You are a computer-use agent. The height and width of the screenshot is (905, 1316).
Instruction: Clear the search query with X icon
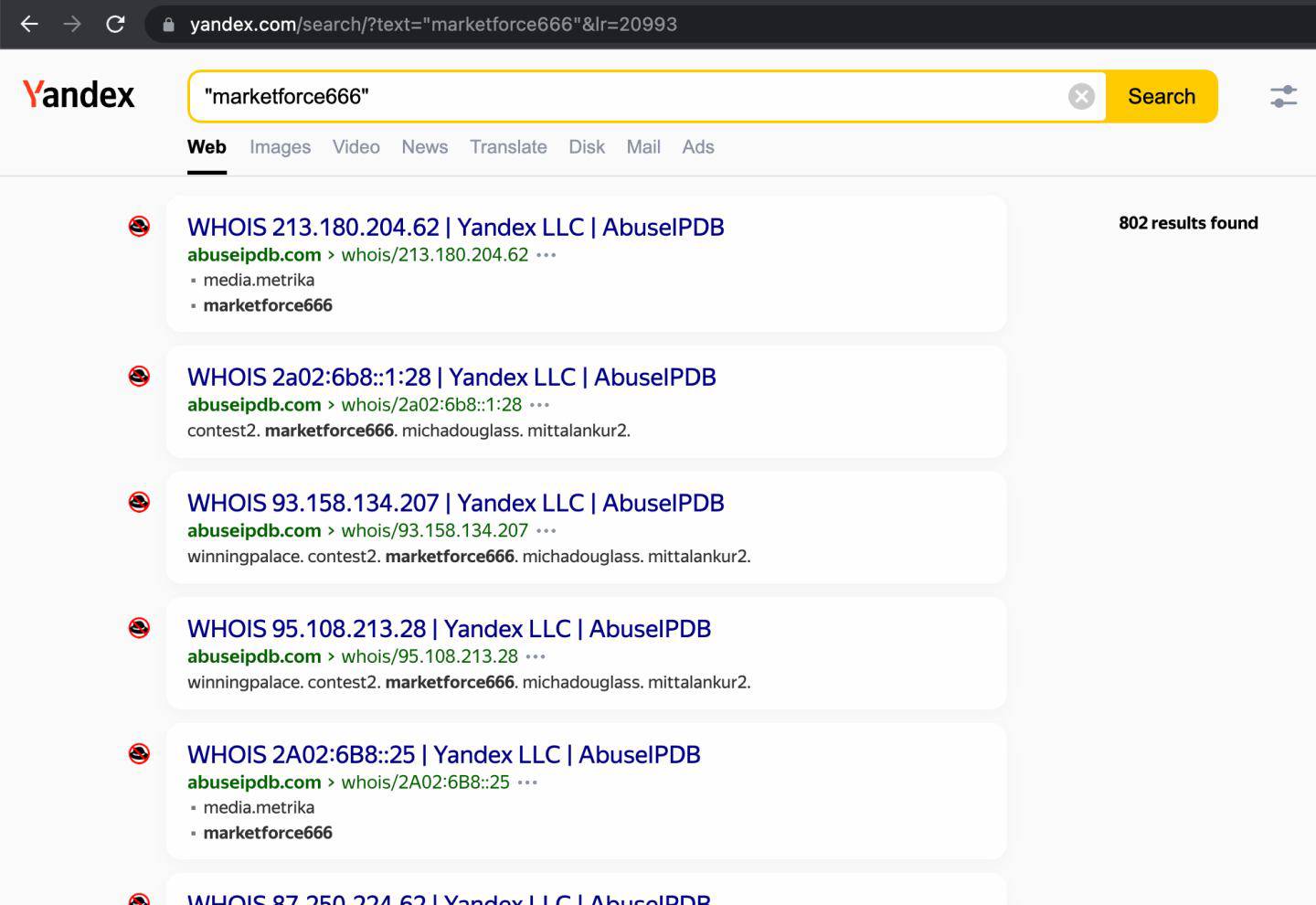pyautogui.click(x=1081, y=97)
